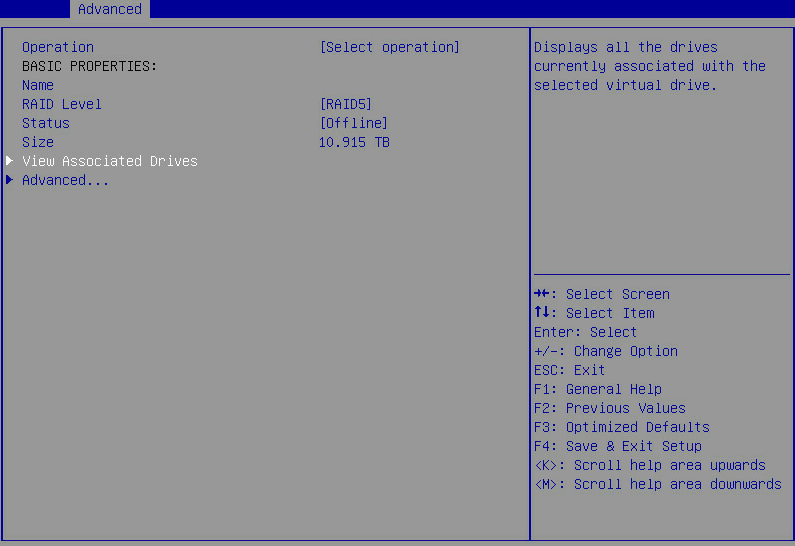
Task: Select the Name field row
Action: coord(38,85)
